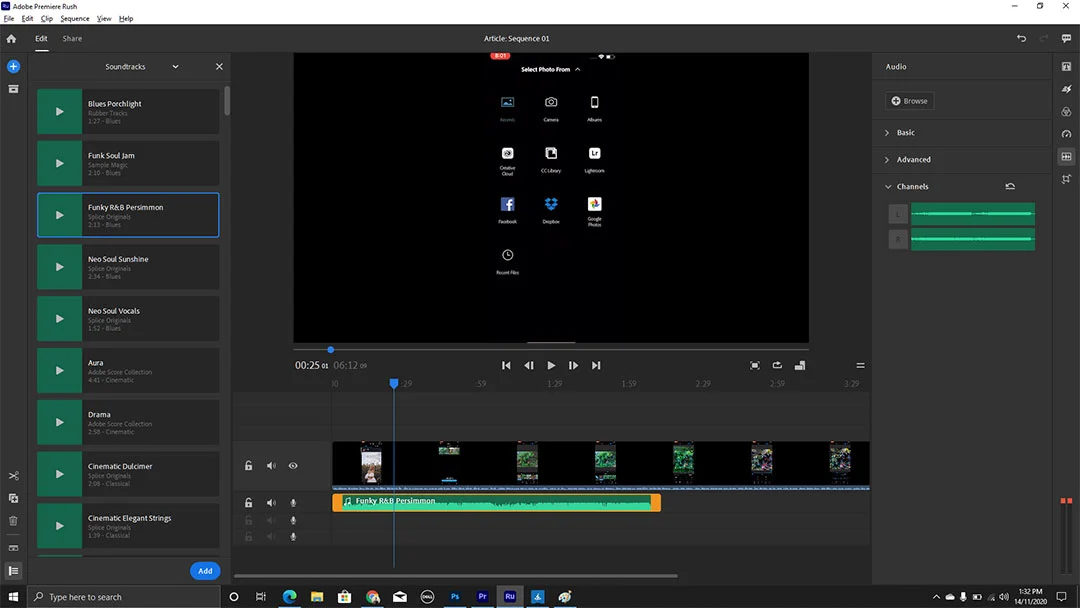This screenshot has height=608, width=1080.
Task: Arm voiceover microphone on first audio track
Action: click(x=293, y=503)
